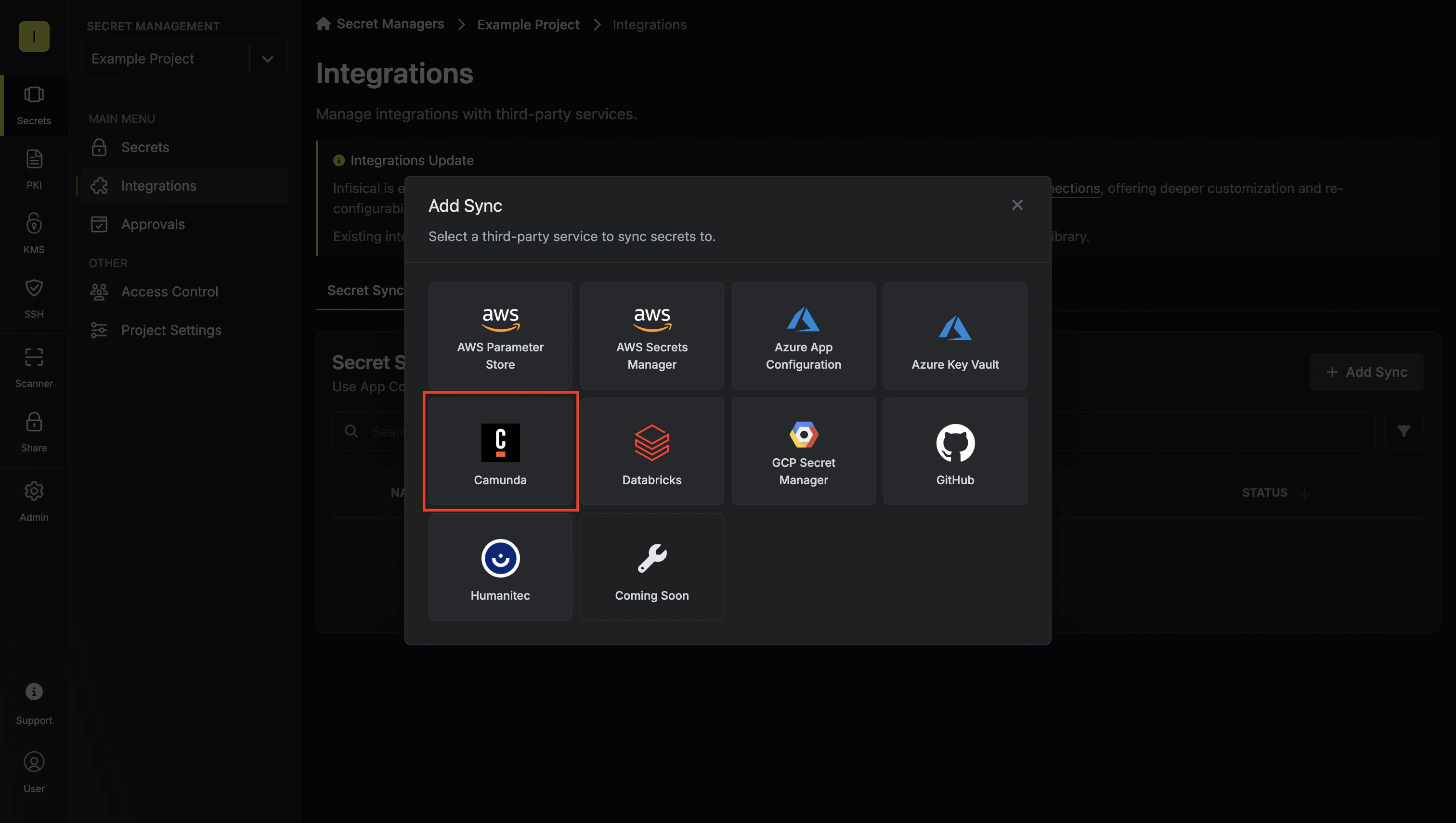Open Secrets in the main menu
This screenshot has height=823, width=1456.
click(184, 147)
